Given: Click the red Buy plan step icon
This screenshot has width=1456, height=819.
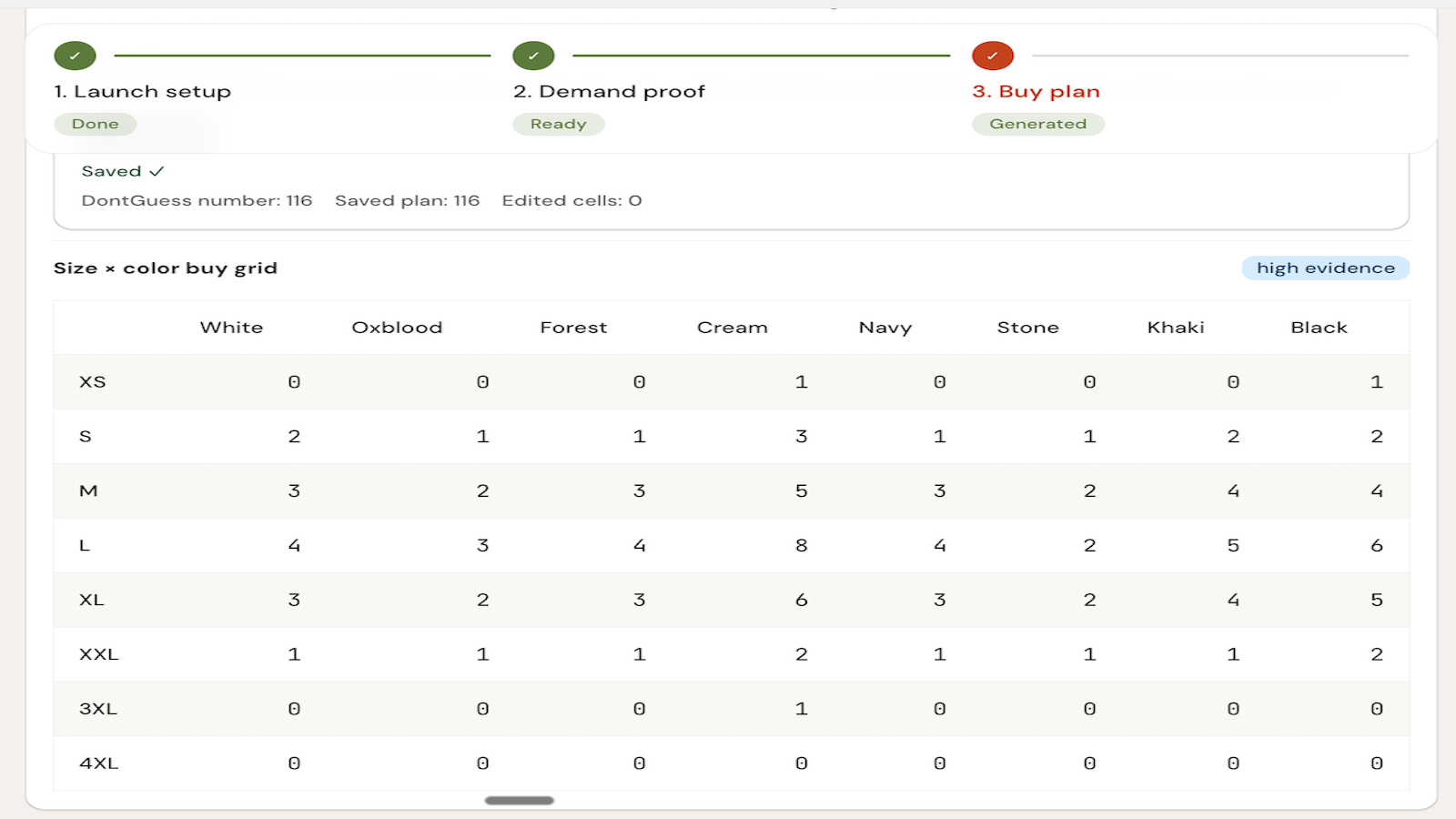Looking at the screenshot, I should point(993,56).
